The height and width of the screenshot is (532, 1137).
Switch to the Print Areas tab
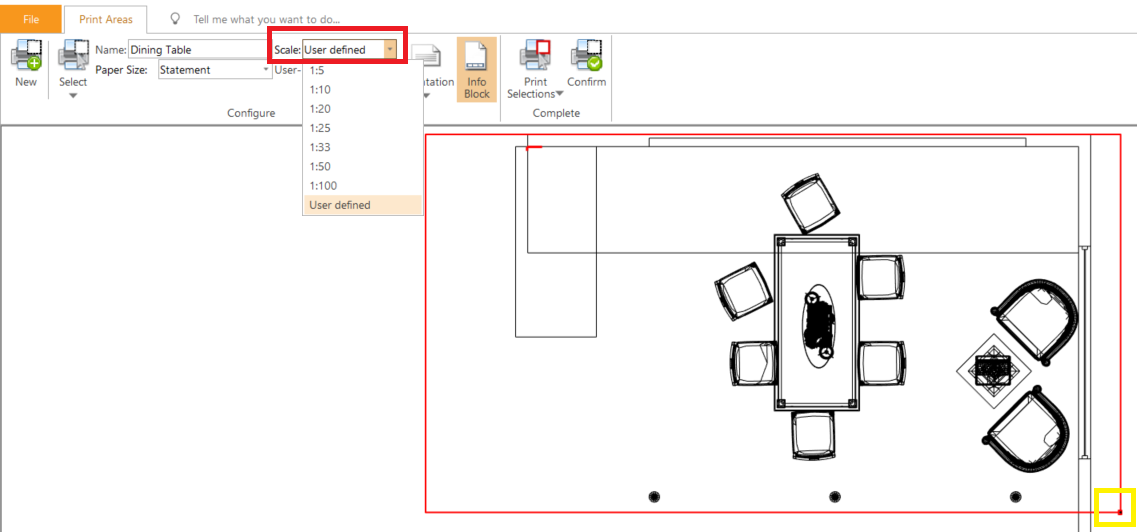click(x=106, y=19)
